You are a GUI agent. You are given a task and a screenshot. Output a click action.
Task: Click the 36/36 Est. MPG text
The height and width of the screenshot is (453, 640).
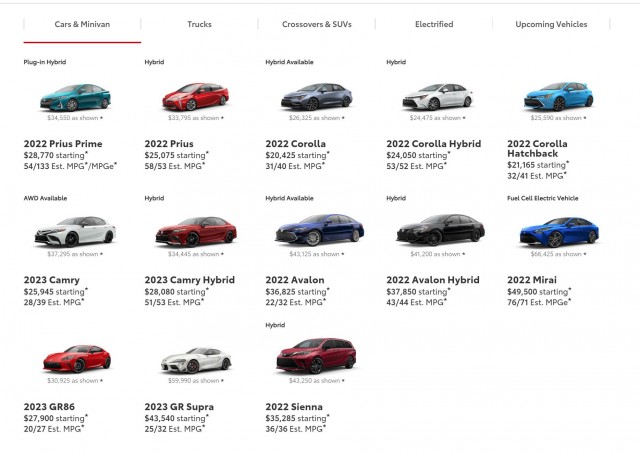295,429
